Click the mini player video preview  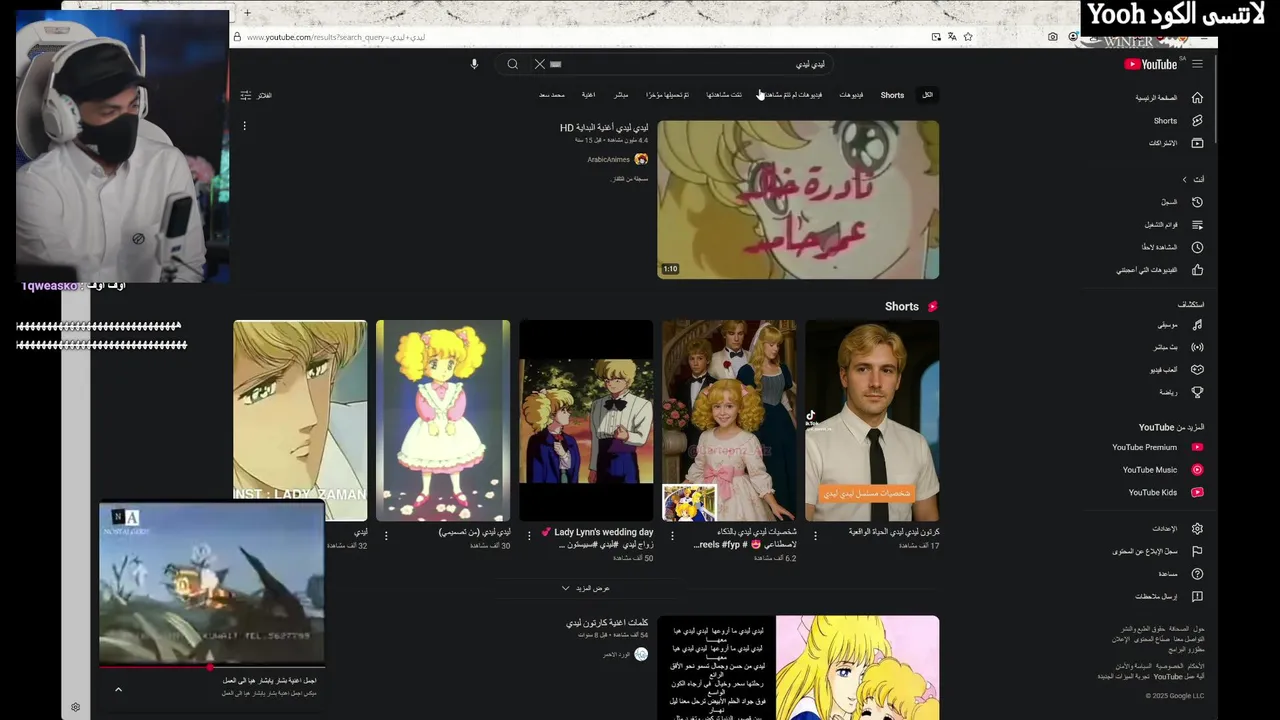click(x=211, y=583)
